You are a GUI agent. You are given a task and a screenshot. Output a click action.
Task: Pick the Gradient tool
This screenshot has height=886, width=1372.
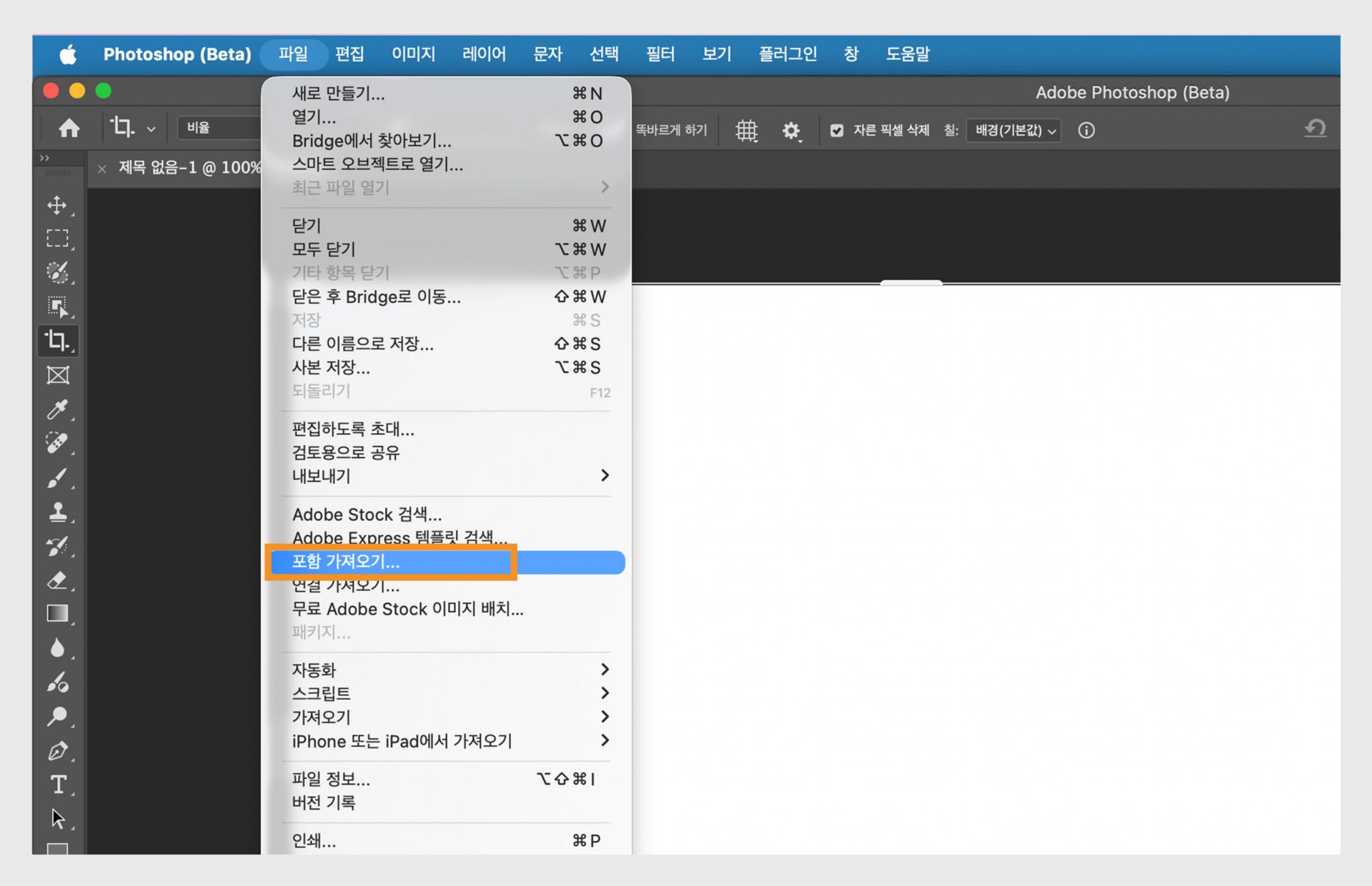coord(59,613)
